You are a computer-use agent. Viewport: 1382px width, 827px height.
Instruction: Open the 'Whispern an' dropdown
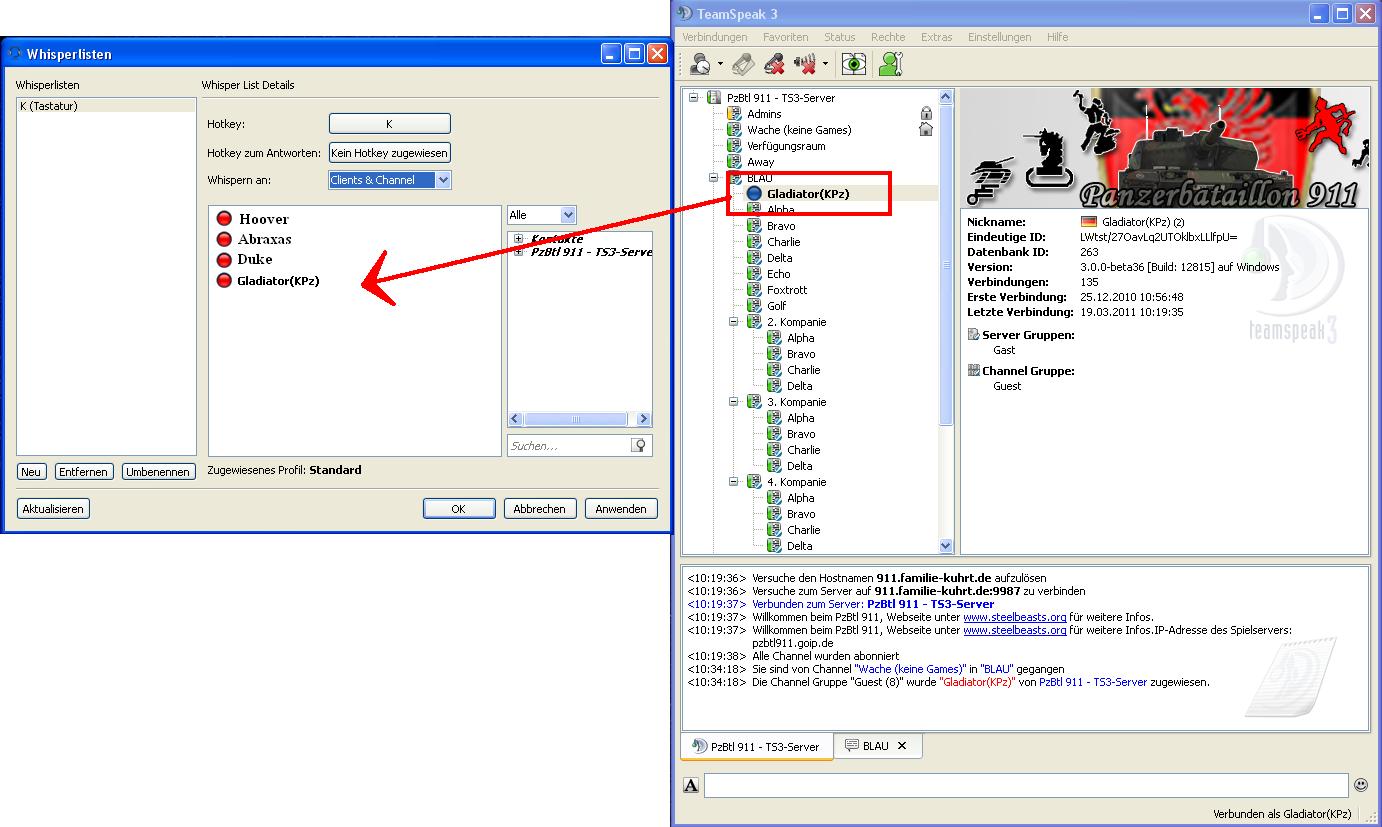click(x=443, y=180)
